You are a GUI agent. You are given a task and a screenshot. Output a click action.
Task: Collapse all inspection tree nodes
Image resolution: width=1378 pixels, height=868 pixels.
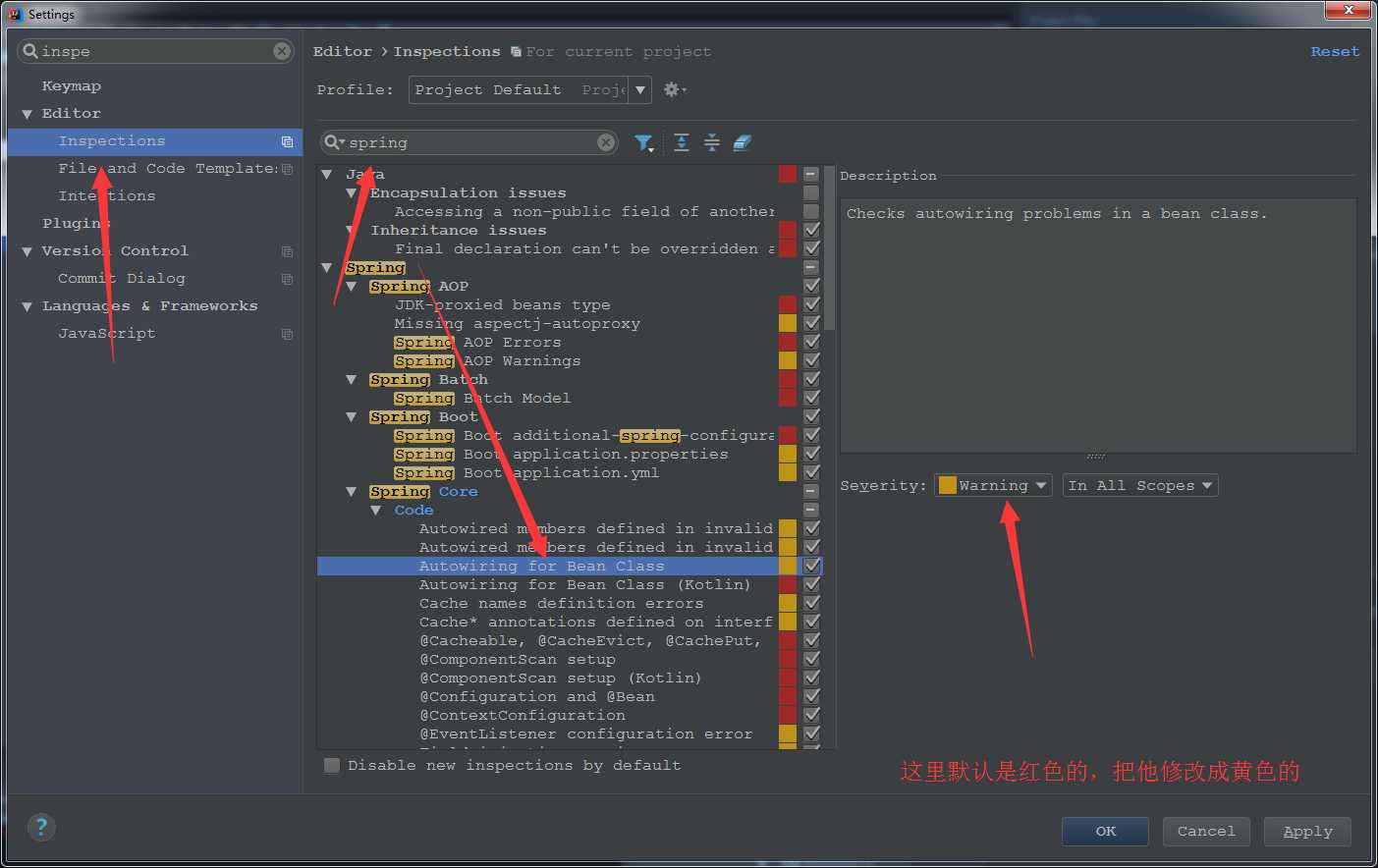(712, 143)
